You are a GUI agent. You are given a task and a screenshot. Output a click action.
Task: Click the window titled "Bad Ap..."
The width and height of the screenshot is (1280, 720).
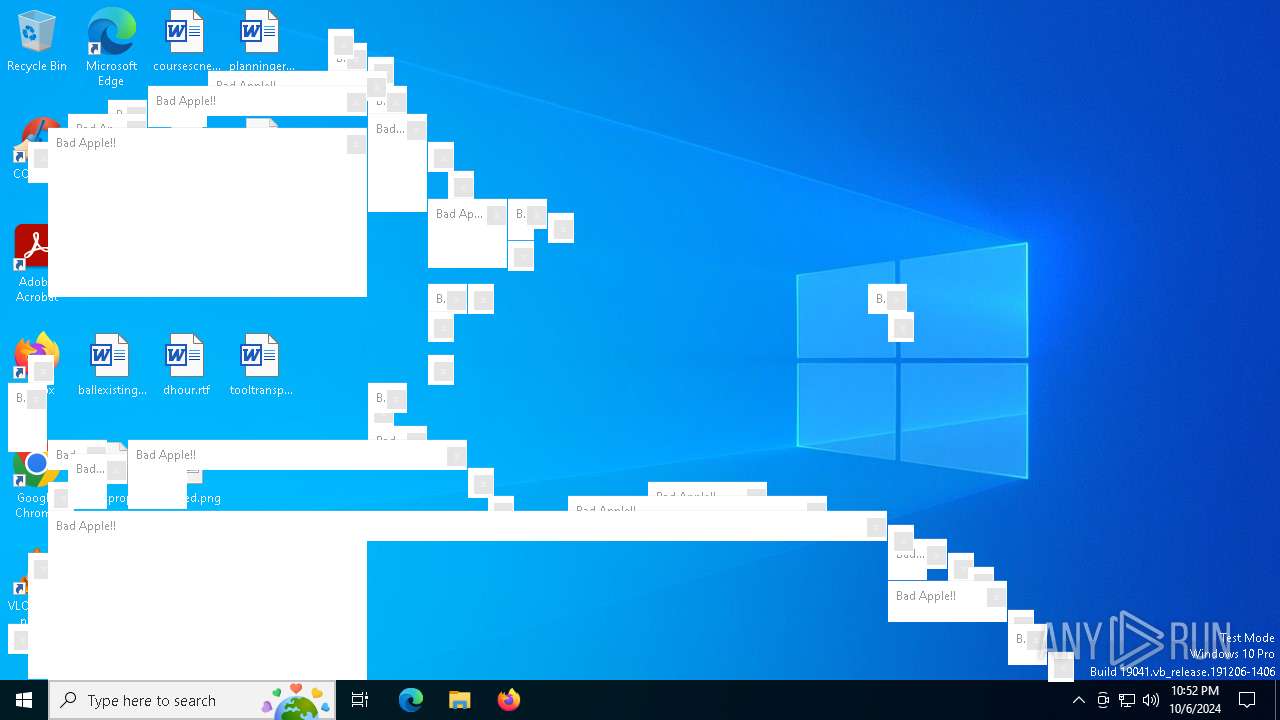click(467, 233)
